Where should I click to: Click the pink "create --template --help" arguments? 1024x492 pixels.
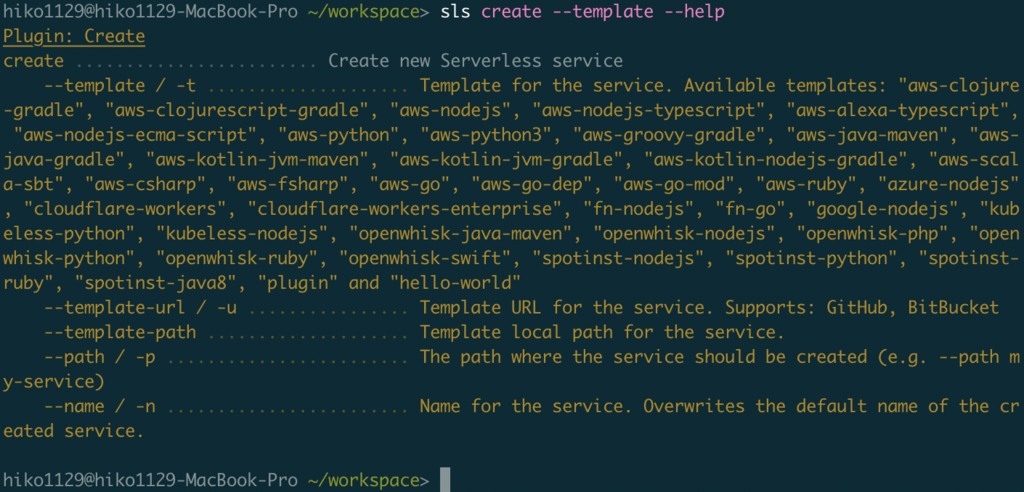pyautogui.click(x=603, y=12)
